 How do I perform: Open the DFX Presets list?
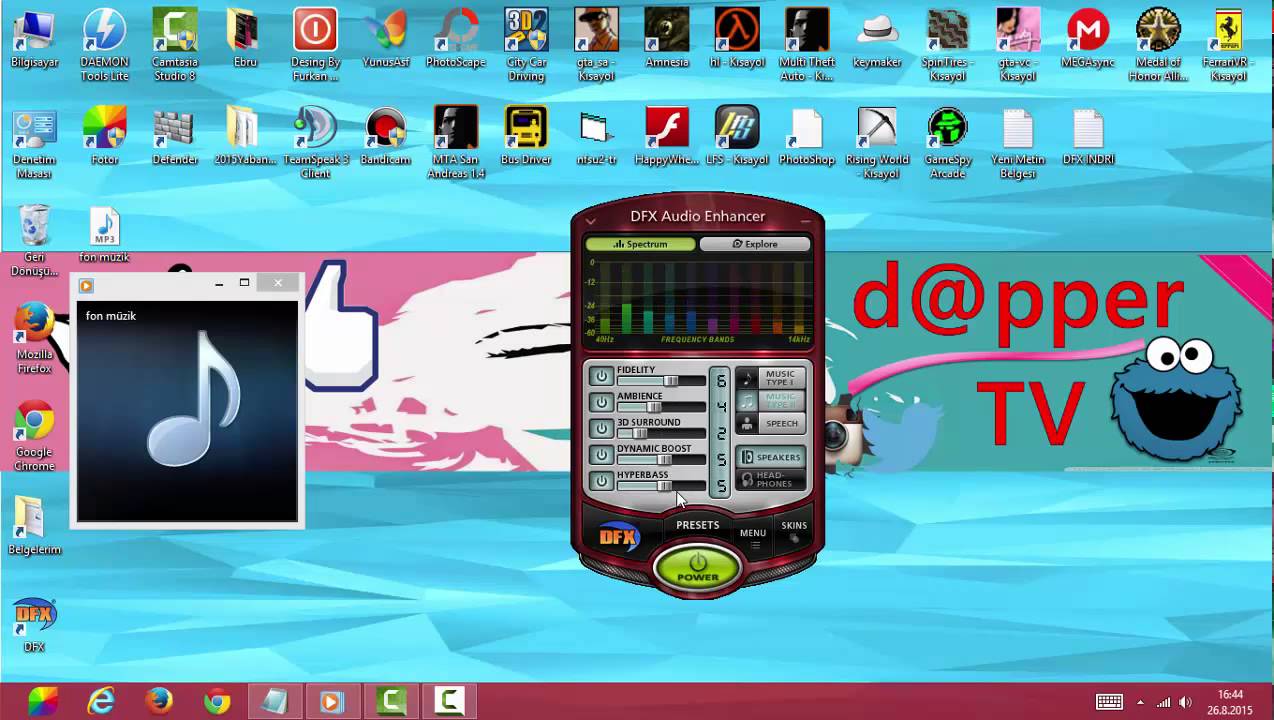coord(697,525)
